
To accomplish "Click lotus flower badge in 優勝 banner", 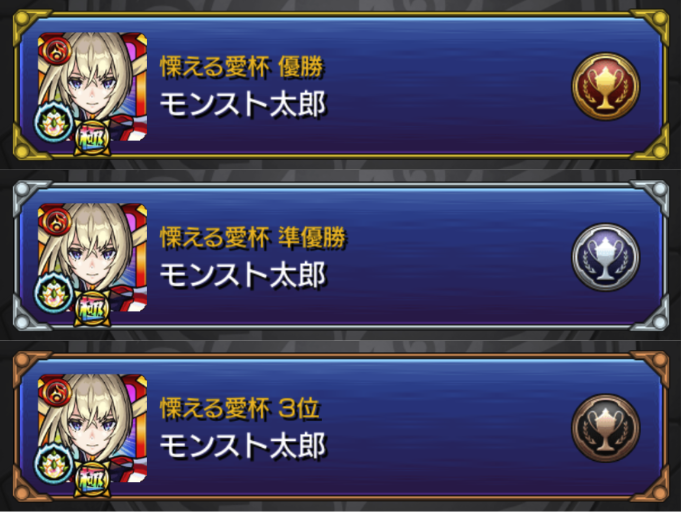I will [54, 123].
